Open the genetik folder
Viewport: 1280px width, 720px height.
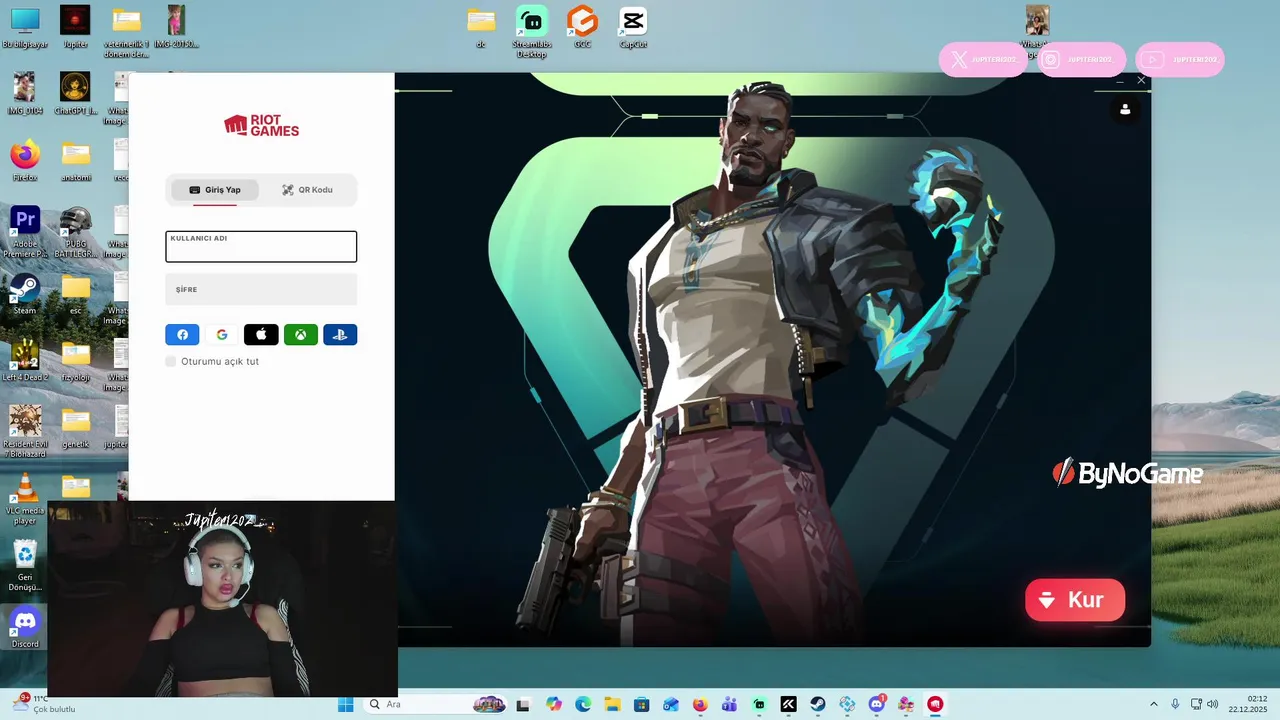point(76,427)
